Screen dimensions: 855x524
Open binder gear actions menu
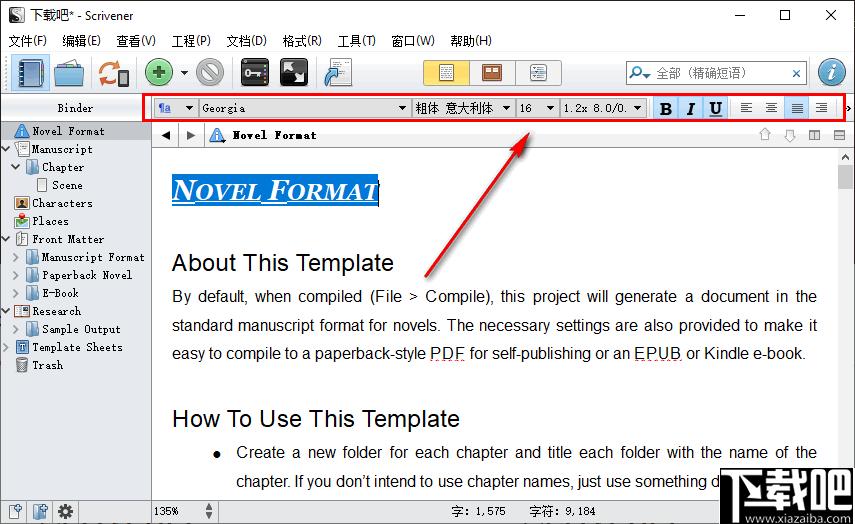tap(65, 511)
